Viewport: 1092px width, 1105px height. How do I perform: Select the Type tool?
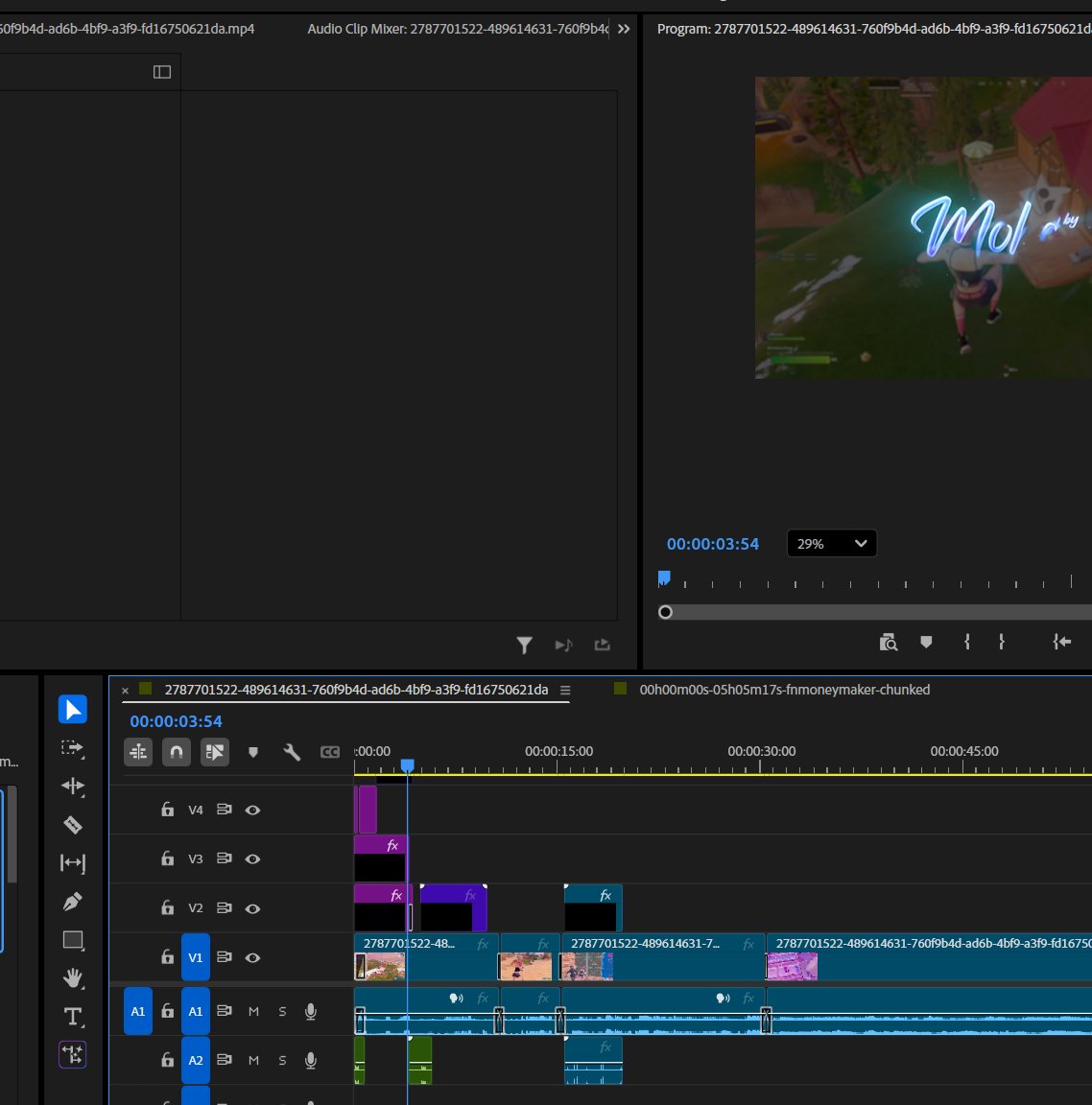pos(73,1017)
